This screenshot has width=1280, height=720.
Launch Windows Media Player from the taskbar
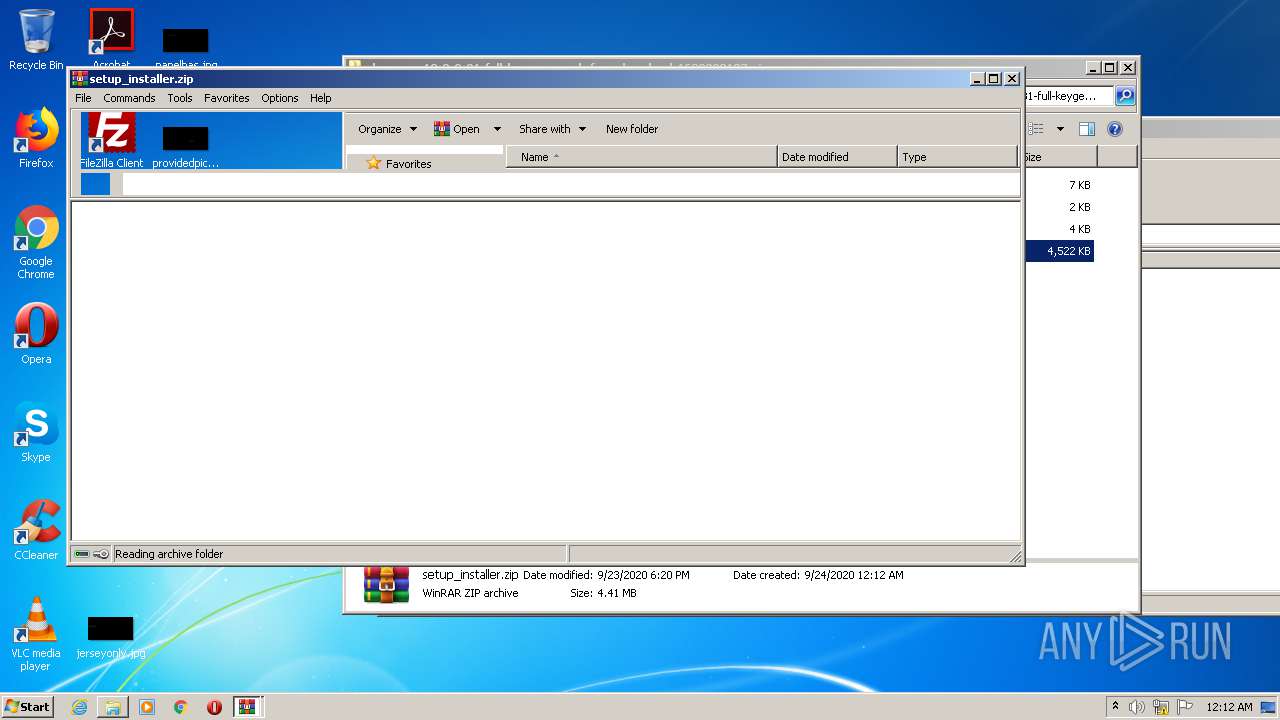(x=147, y=707)
